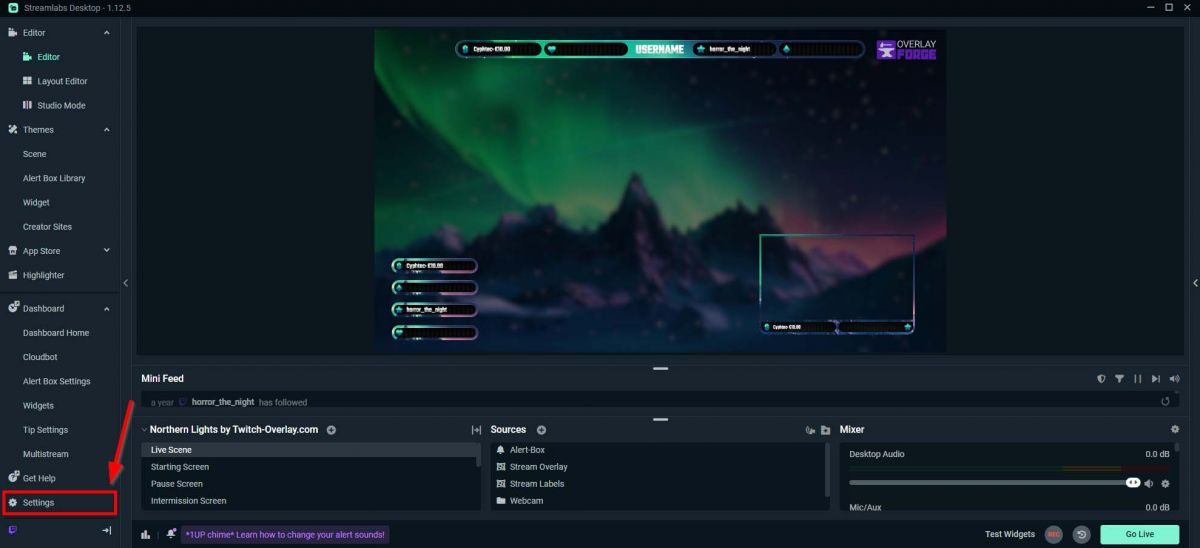This screenshot has width=1200, height=548.
Task: Open Dashboard Home
Action: coord(56,333)
